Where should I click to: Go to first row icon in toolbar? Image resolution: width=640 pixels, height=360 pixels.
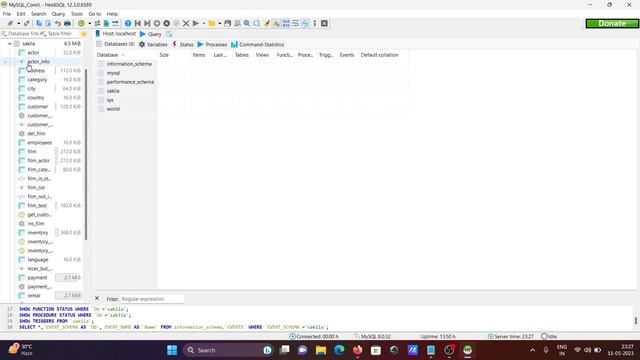tap(138, 23)
